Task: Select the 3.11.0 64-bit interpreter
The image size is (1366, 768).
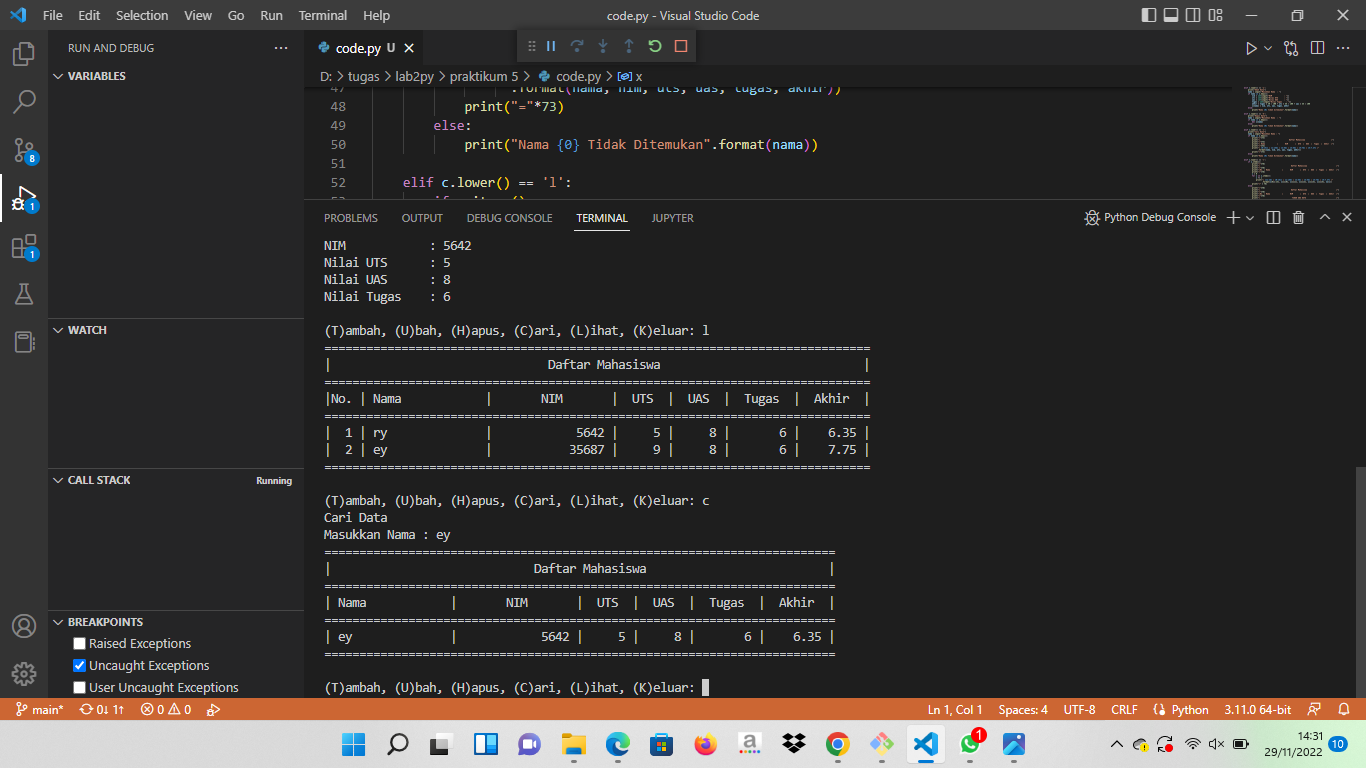Action: pyautogui.click(x=1259, y=710)
